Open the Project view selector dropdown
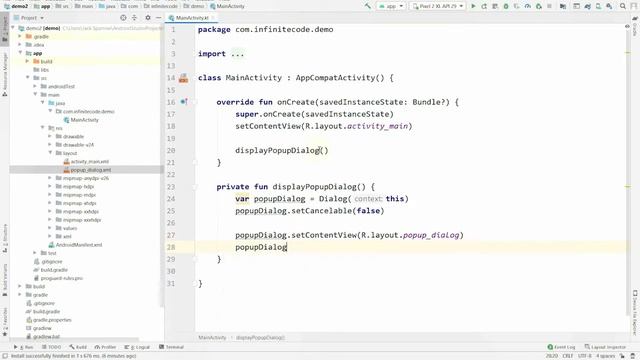This screenshot has height=360, width=640. (x=29, y=18)
